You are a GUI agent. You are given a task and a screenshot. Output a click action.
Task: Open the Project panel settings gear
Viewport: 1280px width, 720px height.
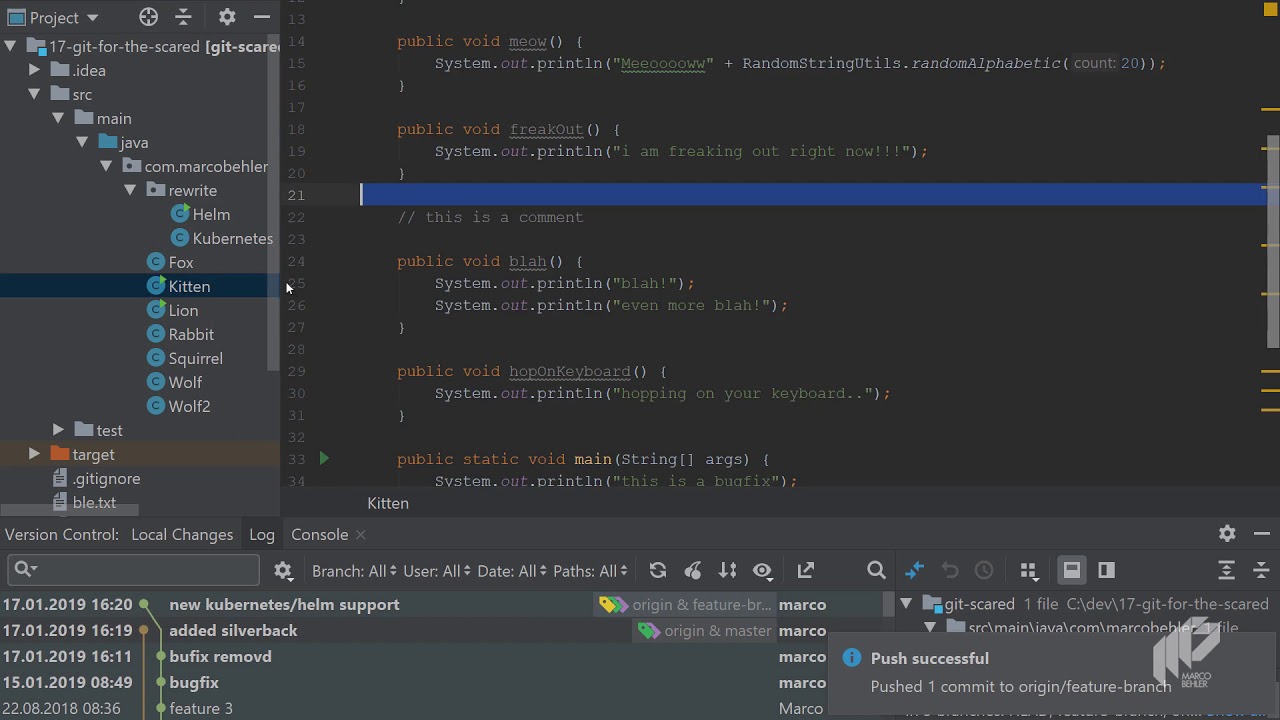pos(227,17)
